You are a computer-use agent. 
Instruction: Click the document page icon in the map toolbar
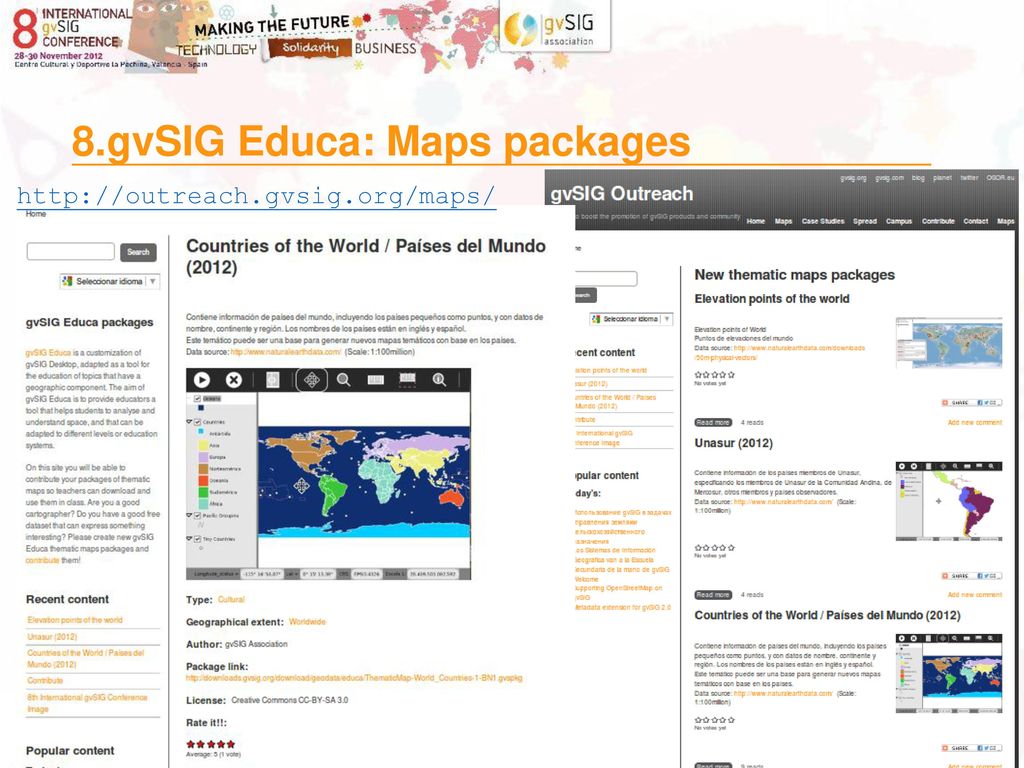pyautogui.click(x=273, y=379)
